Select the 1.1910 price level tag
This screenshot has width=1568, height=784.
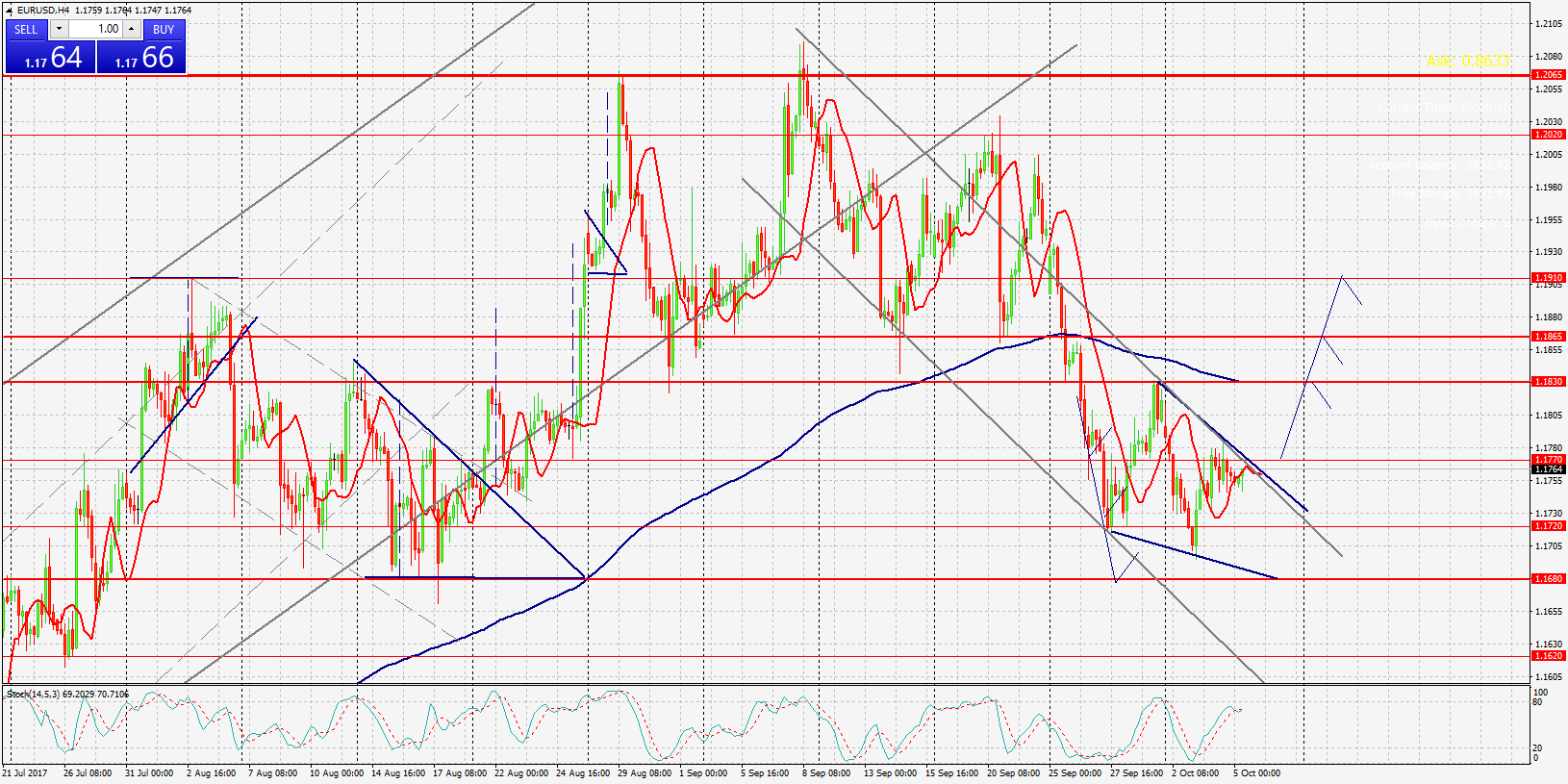(x=1548, y=277)
